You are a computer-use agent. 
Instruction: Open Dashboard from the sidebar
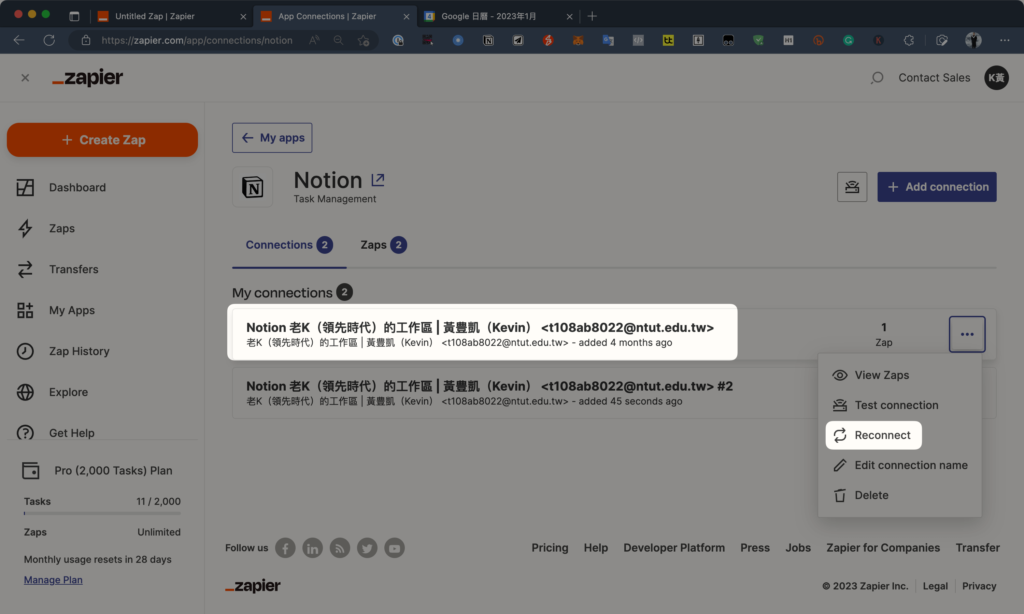[x=77, y=187]
